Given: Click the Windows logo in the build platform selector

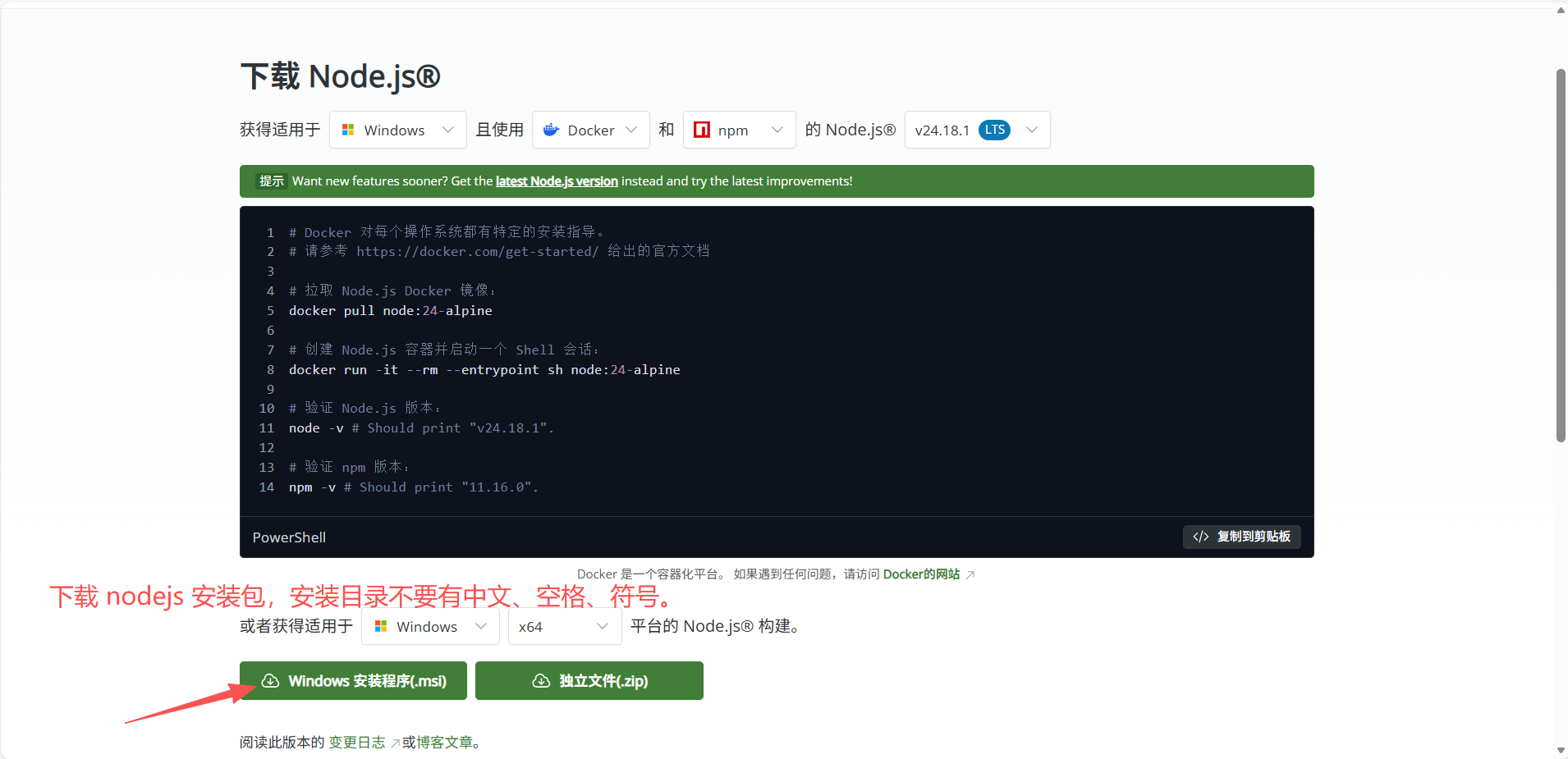Looking at the screenshot, I should pyautogui.click(x=381, y=626).
